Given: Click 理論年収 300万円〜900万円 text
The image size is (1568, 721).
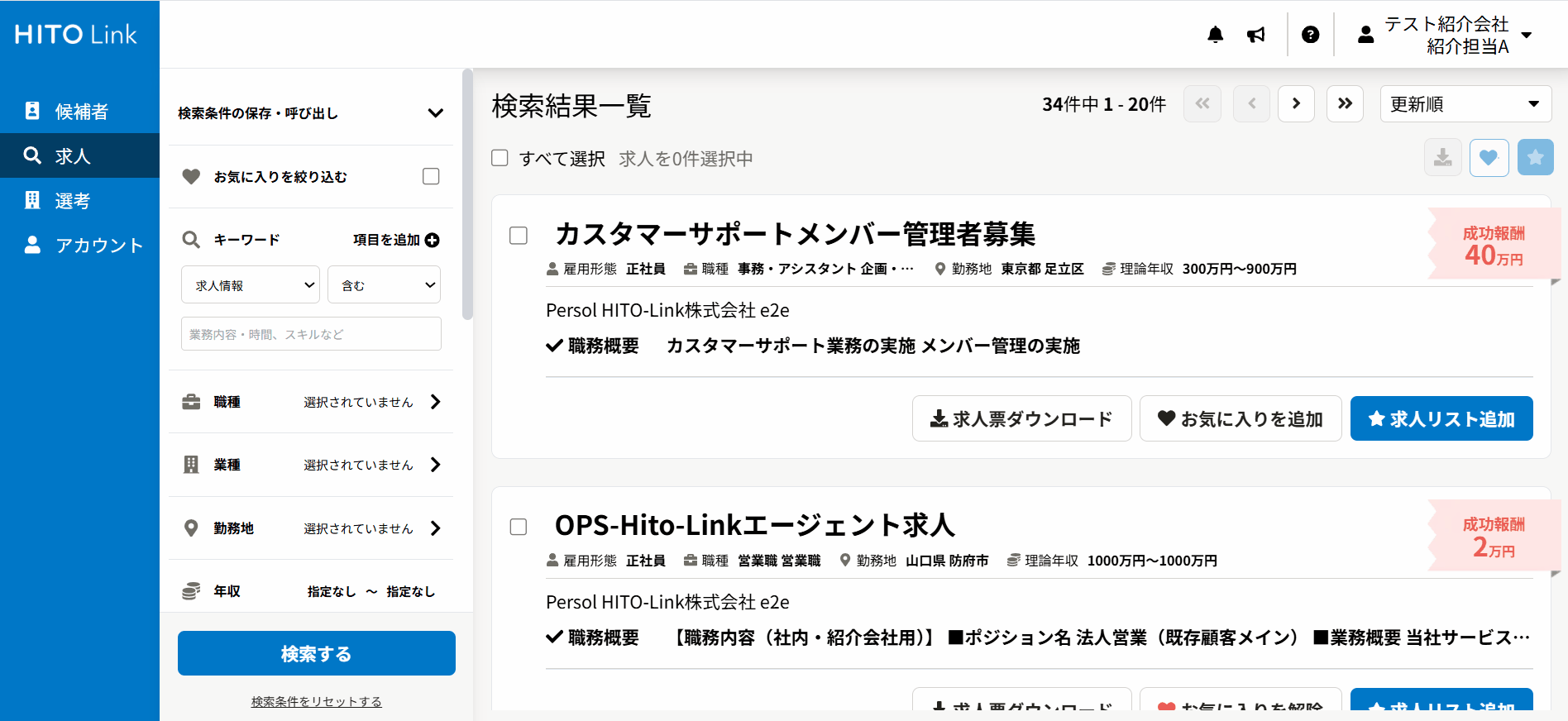Looking at the screenshot, I should click(x=1199, y=269).
